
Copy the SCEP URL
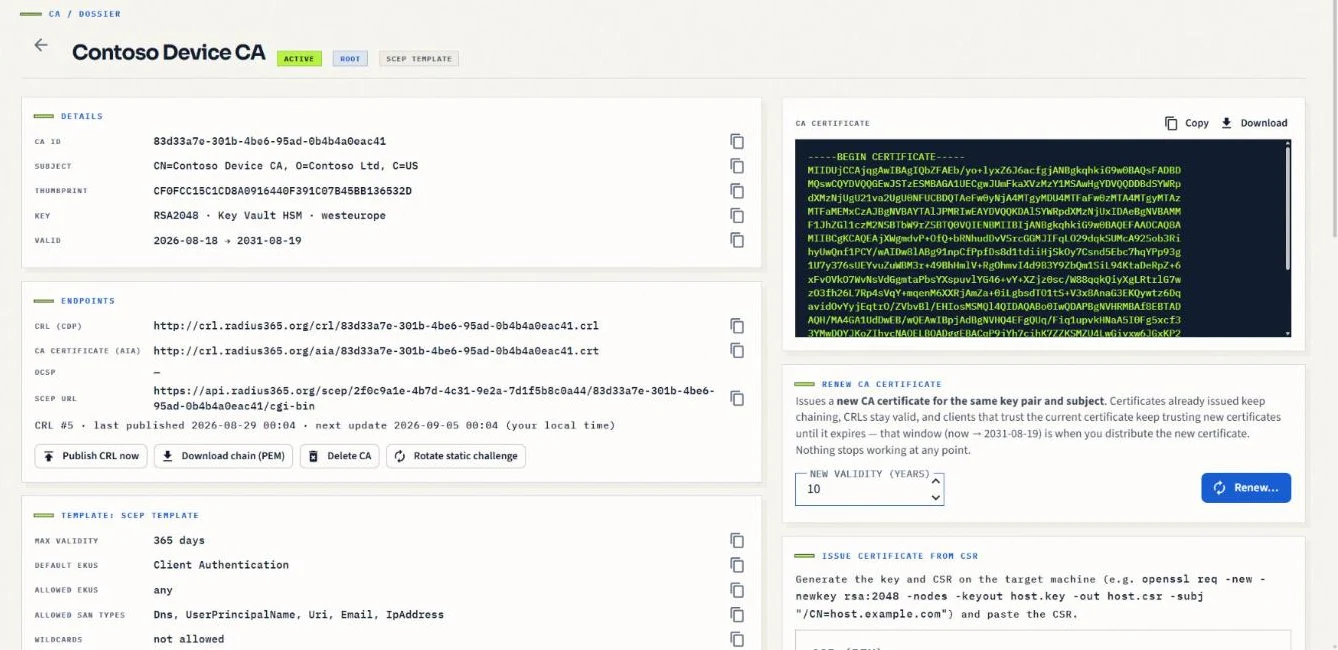(737, 398)
